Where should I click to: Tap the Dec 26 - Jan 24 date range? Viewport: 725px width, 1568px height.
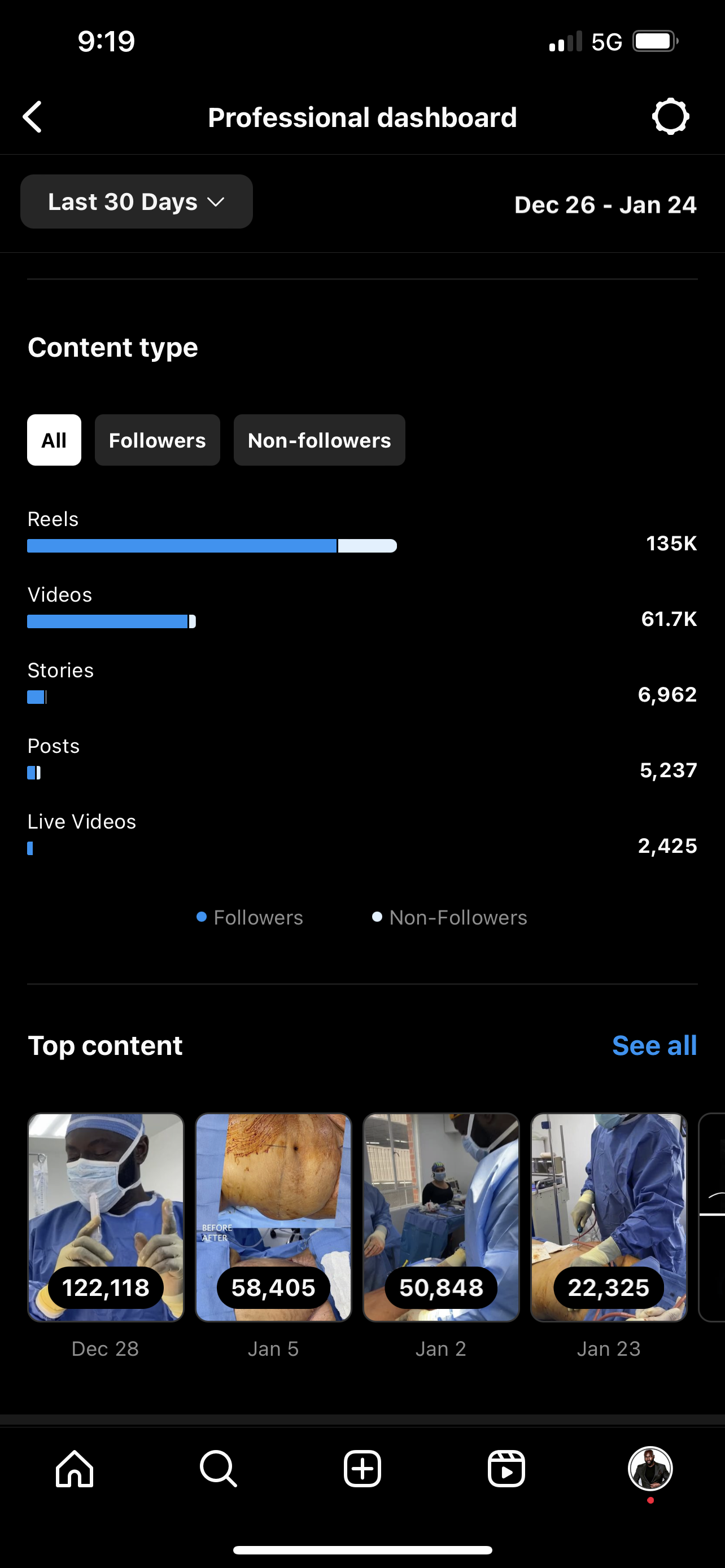[x=605, y=205]
